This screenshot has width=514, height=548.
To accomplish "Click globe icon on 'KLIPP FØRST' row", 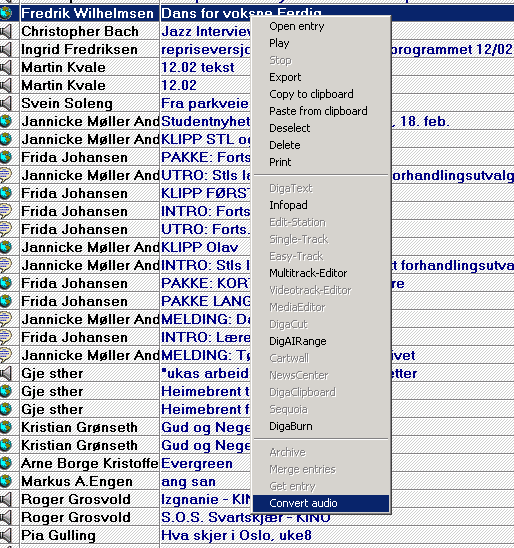I will coord(6,193).
